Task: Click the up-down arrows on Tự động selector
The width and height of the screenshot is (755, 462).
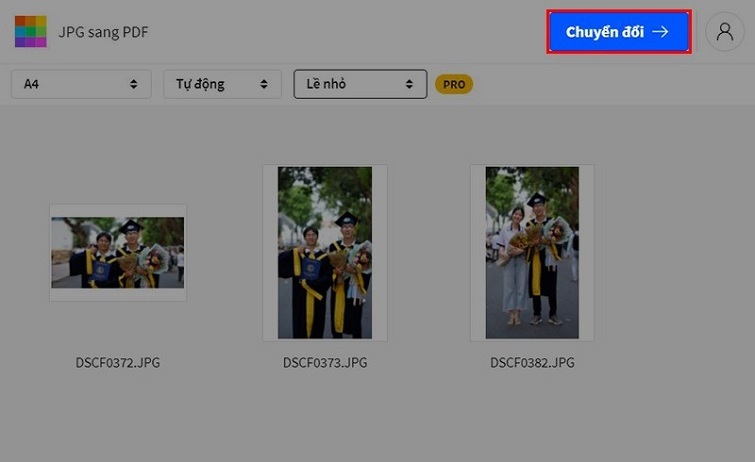Action: click(264, 85)
